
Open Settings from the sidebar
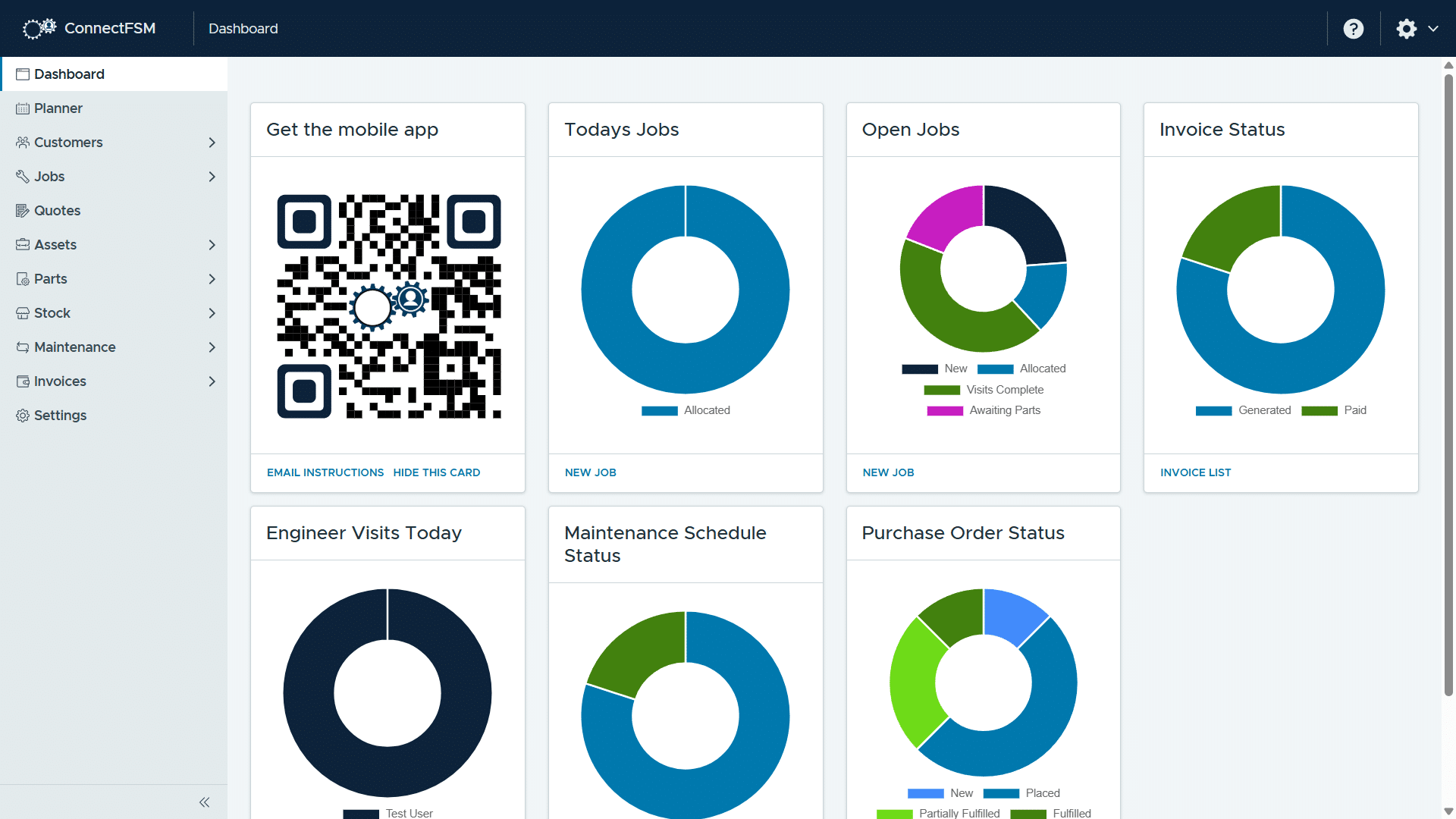click(114, 416)
